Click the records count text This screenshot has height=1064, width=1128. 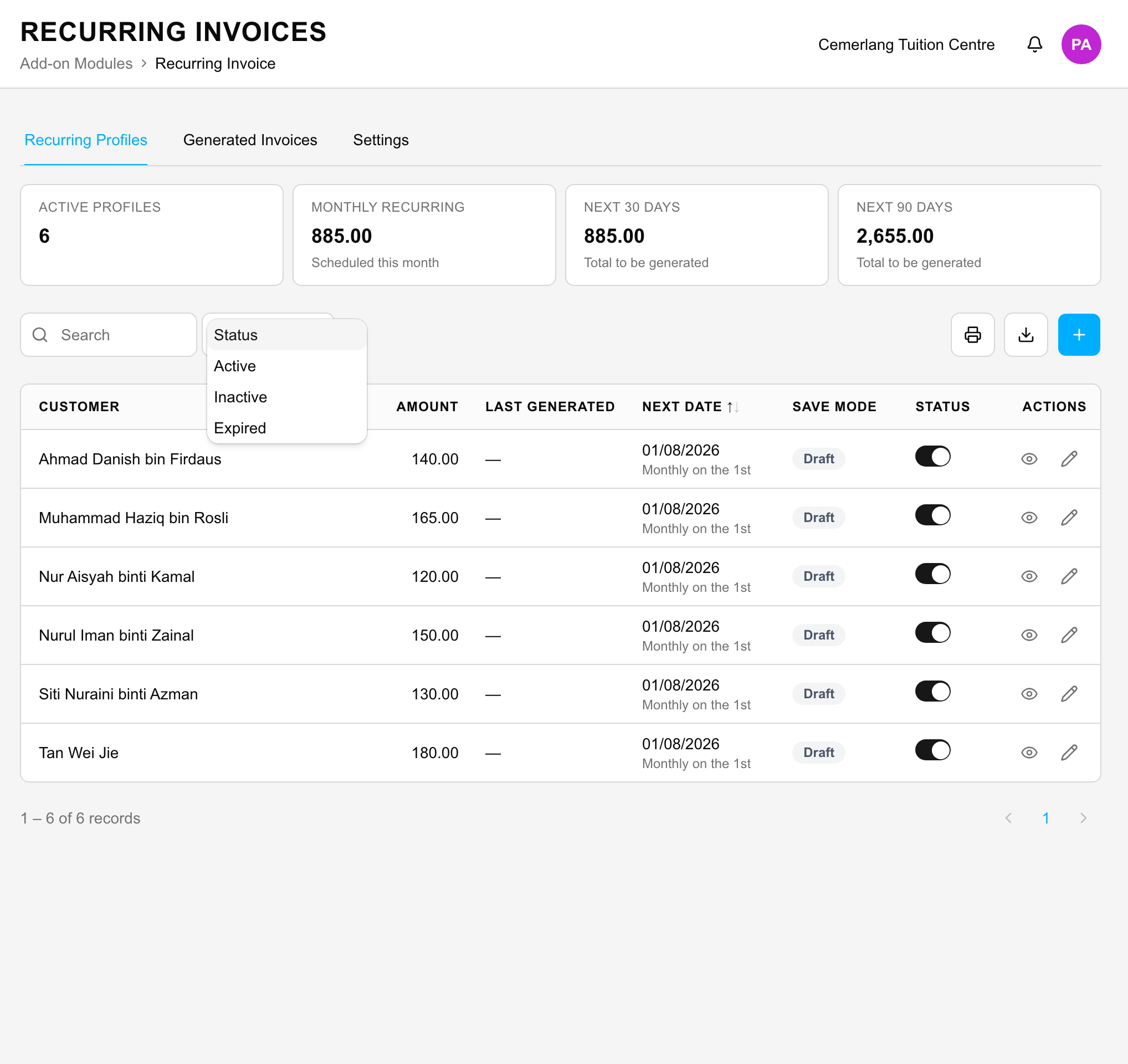[80, 818]
